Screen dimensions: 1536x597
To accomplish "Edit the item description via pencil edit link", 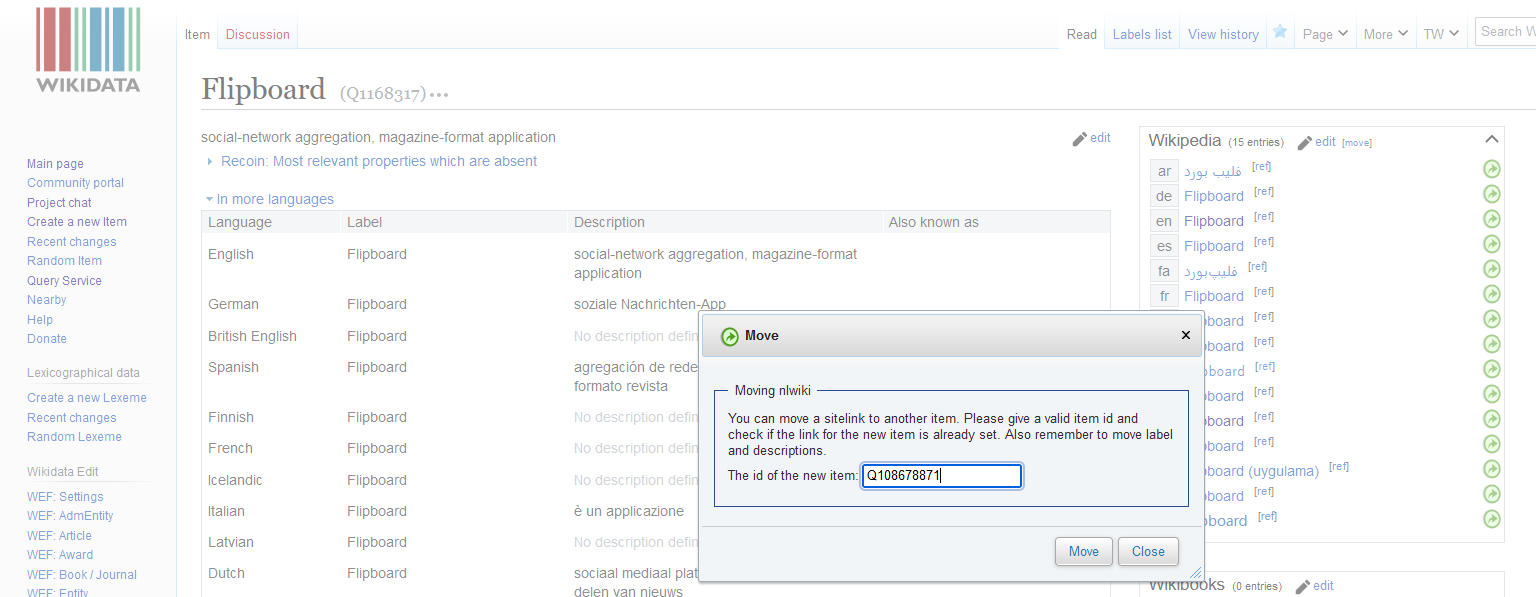I will click(1091, 138).
